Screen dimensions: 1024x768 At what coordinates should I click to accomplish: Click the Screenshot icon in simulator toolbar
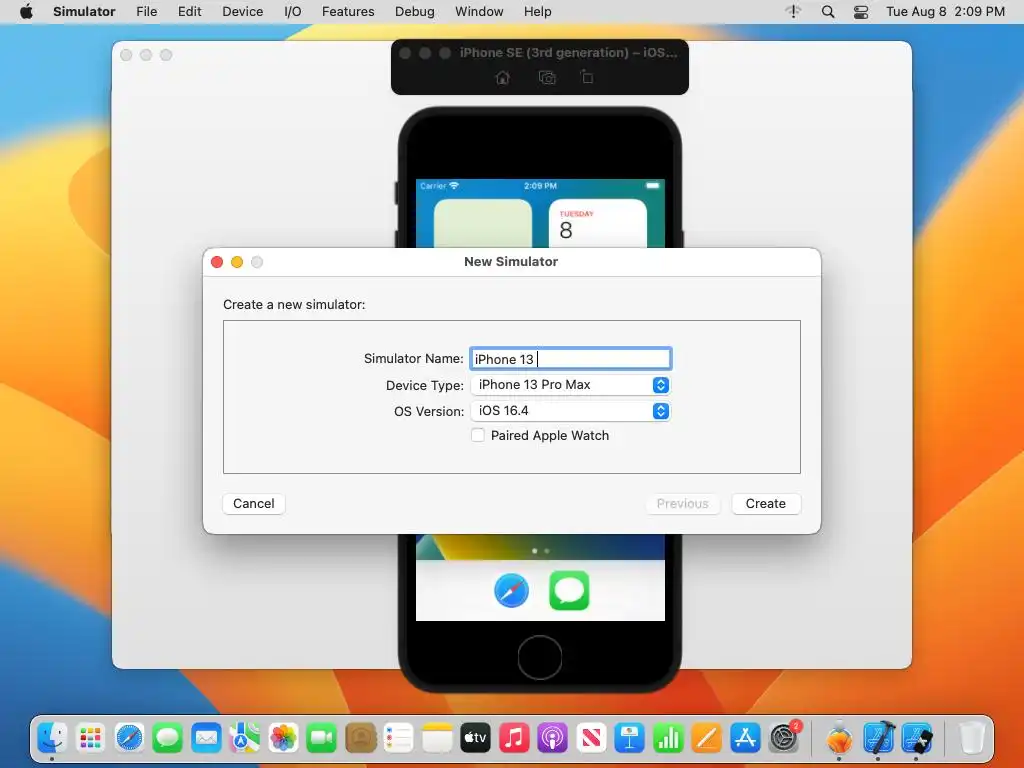[x=547, y=78]
